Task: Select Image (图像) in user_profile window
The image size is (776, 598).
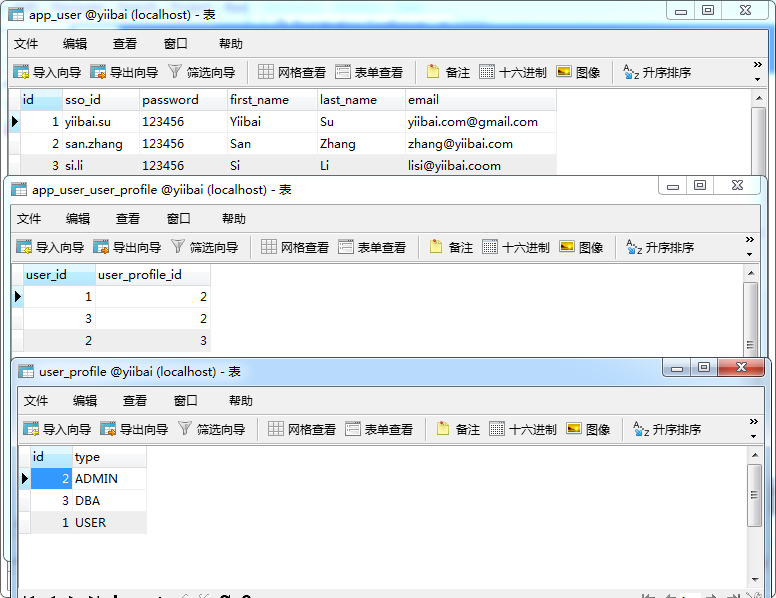Action: tap(588, 429)
